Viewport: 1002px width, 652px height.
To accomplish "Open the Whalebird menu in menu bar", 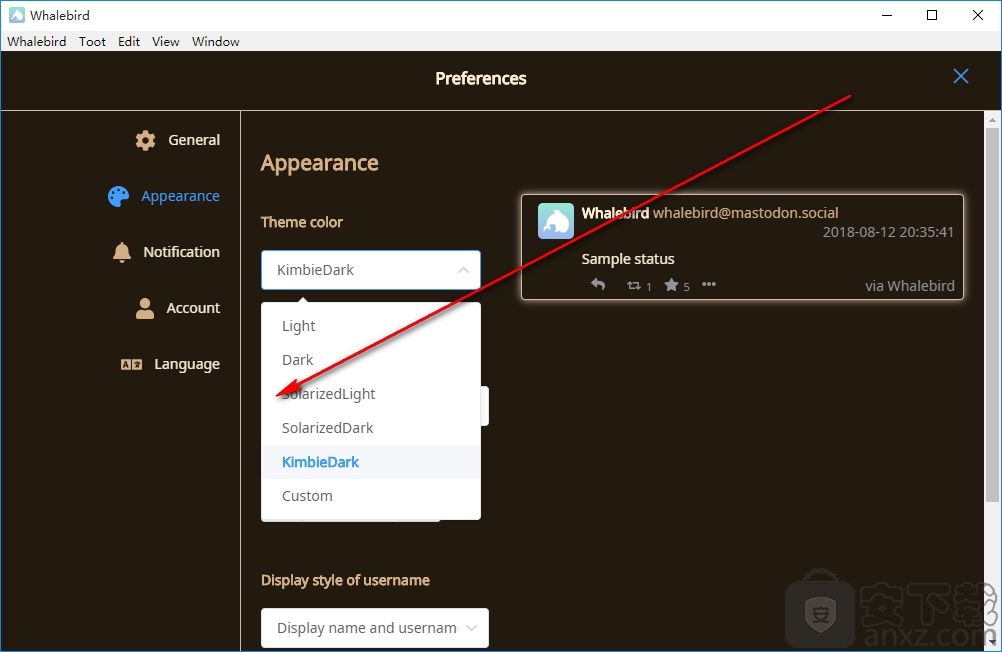I will [x=36, y=42].
